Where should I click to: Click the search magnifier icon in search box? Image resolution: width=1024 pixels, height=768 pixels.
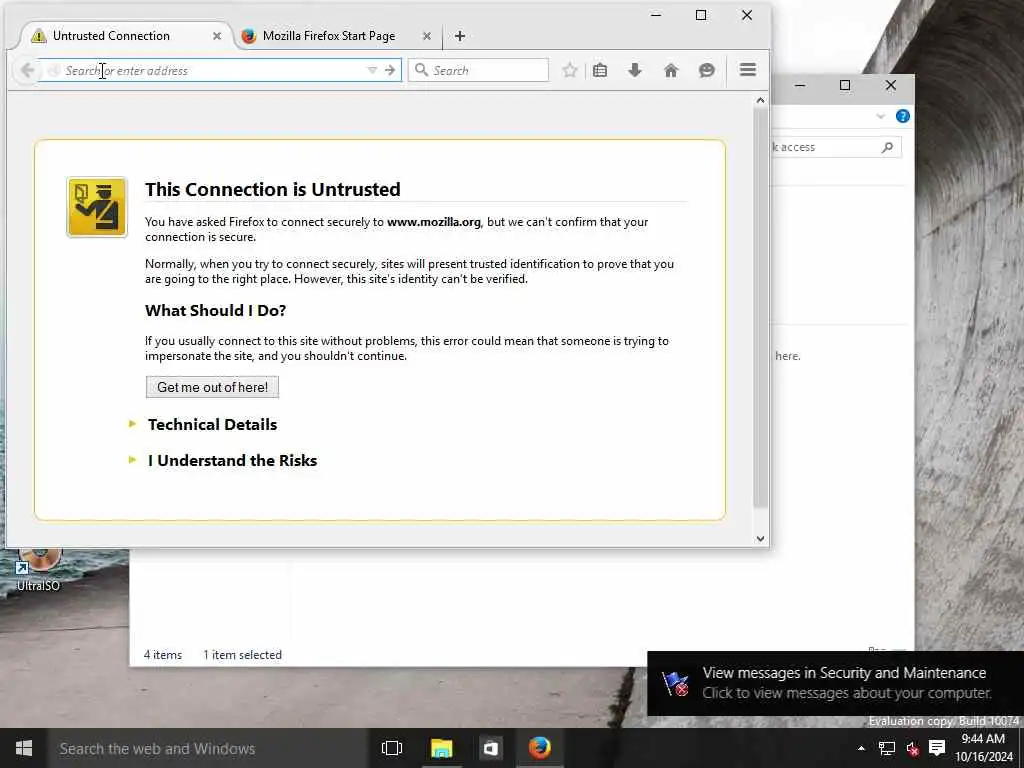[422, 70]
